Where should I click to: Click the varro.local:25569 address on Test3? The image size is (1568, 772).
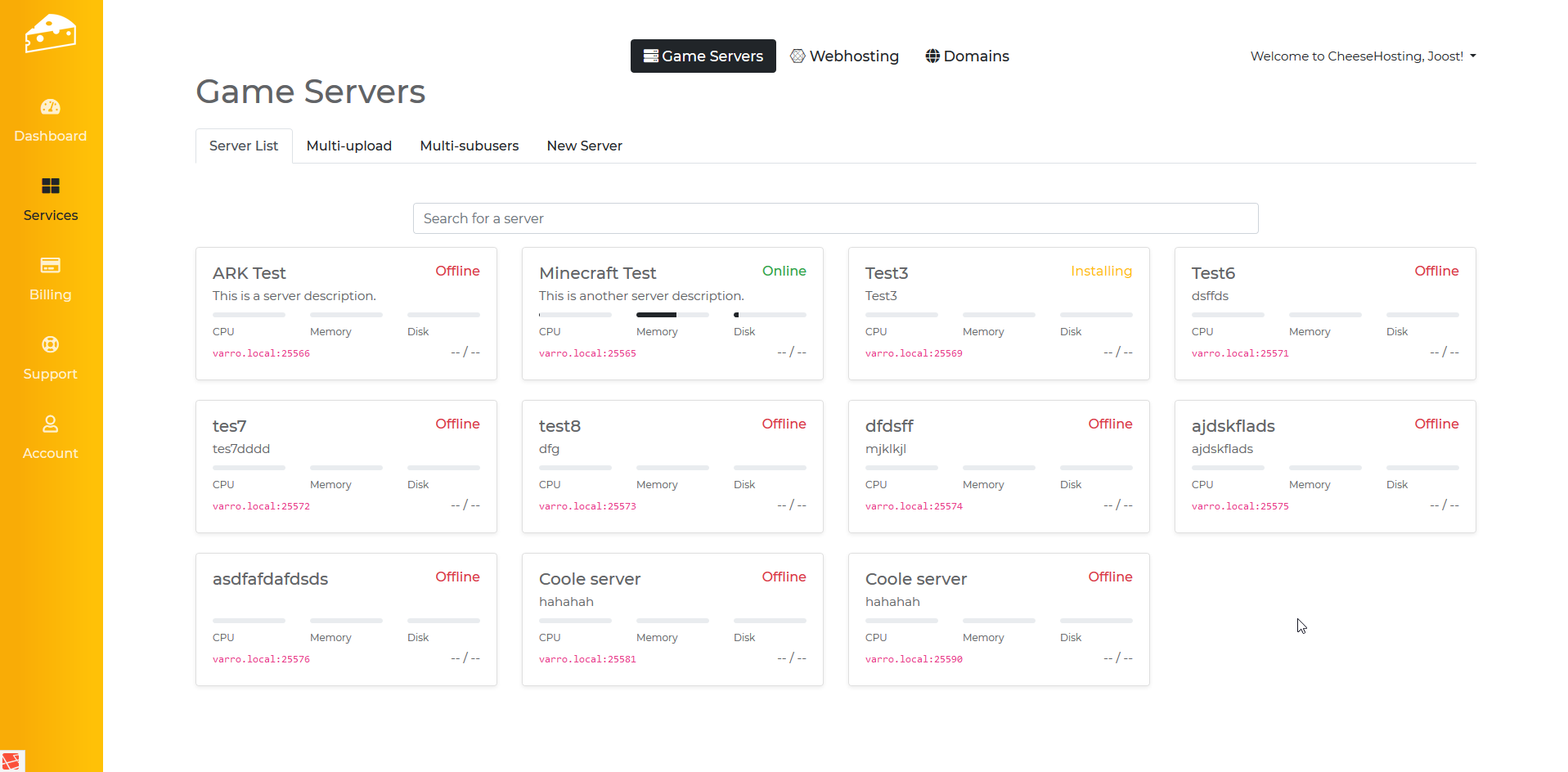[x=914, y=353]
